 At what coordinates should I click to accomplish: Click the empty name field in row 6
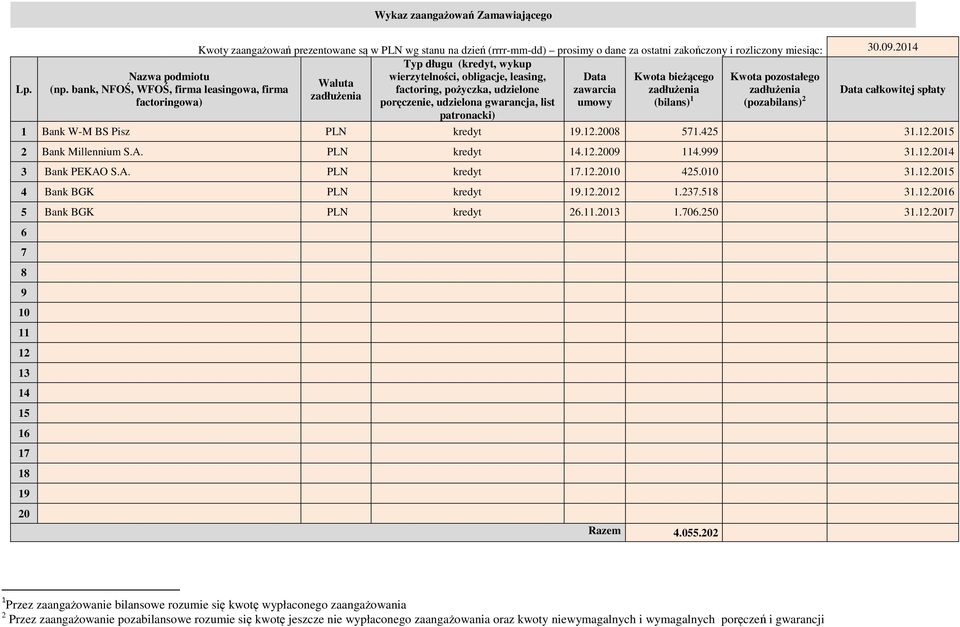point(169,232)
